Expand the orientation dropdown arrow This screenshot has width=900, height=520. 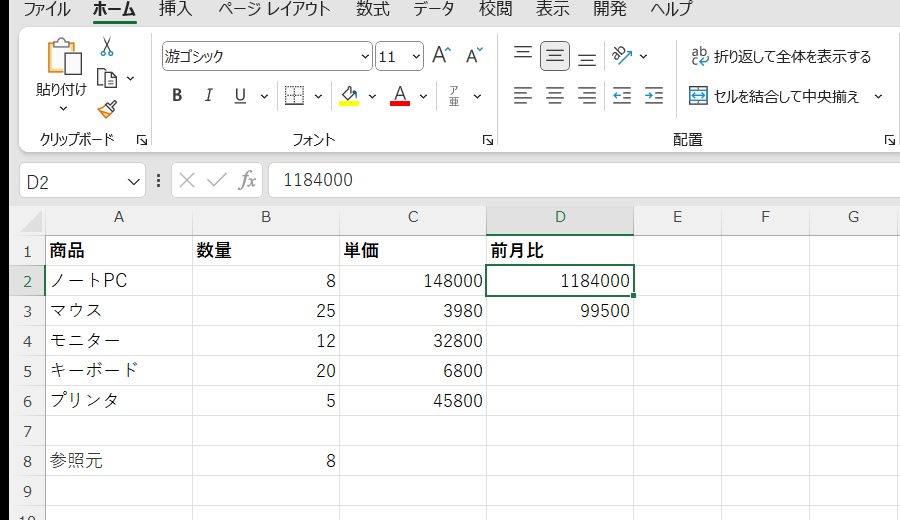point(643,56)
